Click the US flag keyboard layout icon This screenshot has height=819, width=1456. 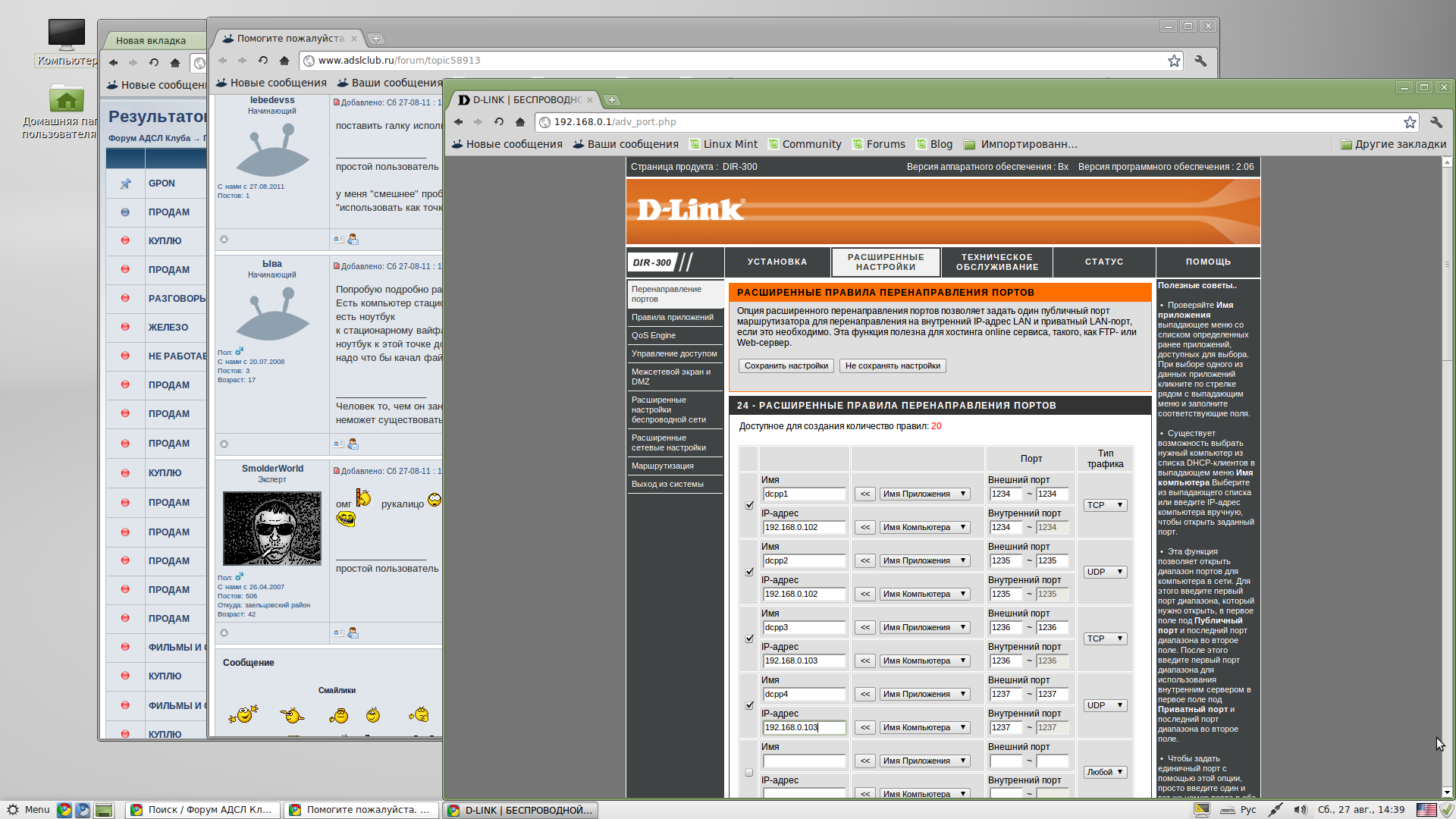pos(1426,810)
